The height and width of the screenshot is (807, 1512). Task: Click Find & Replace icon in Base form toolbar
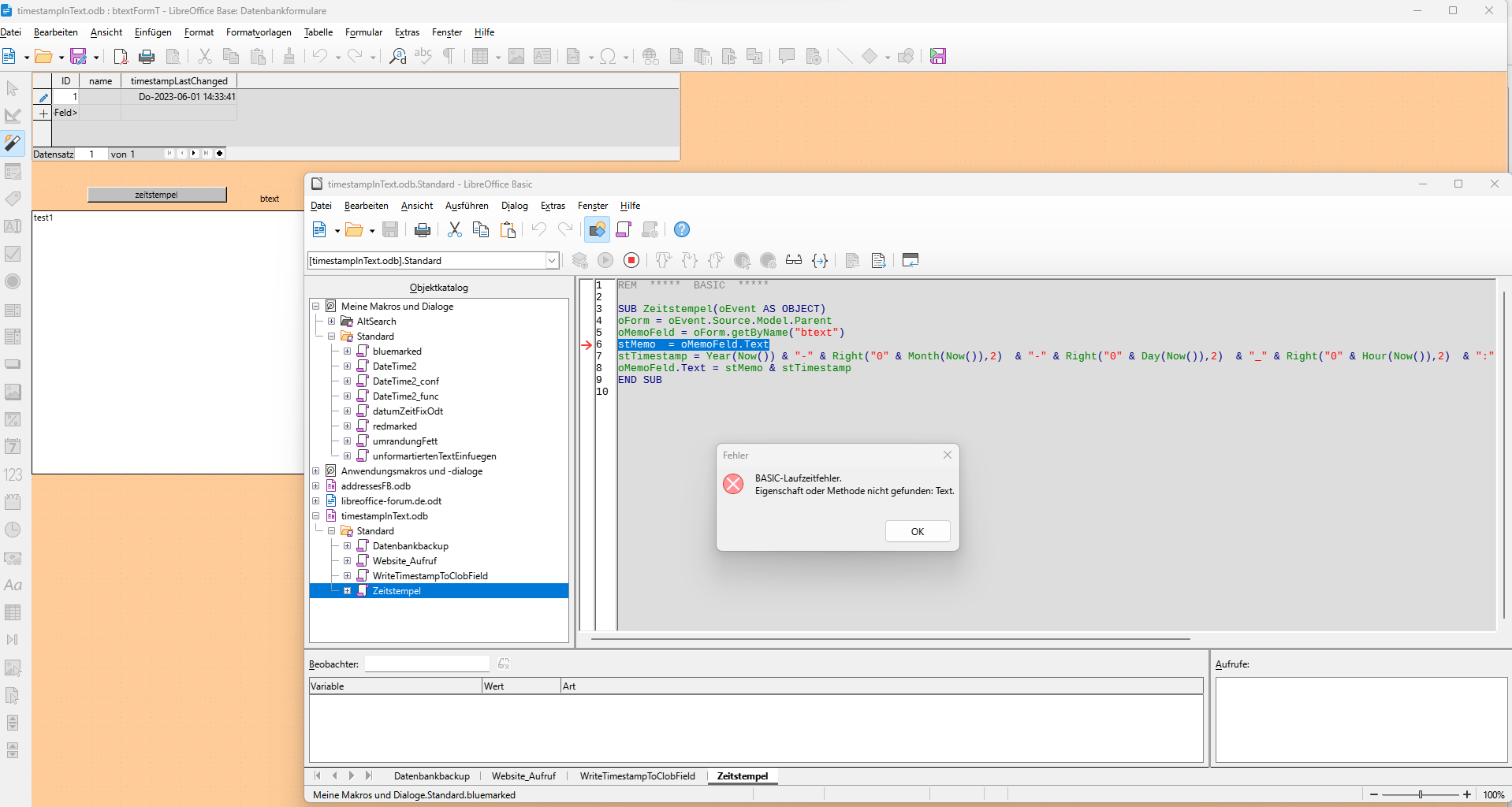point(398,56)
